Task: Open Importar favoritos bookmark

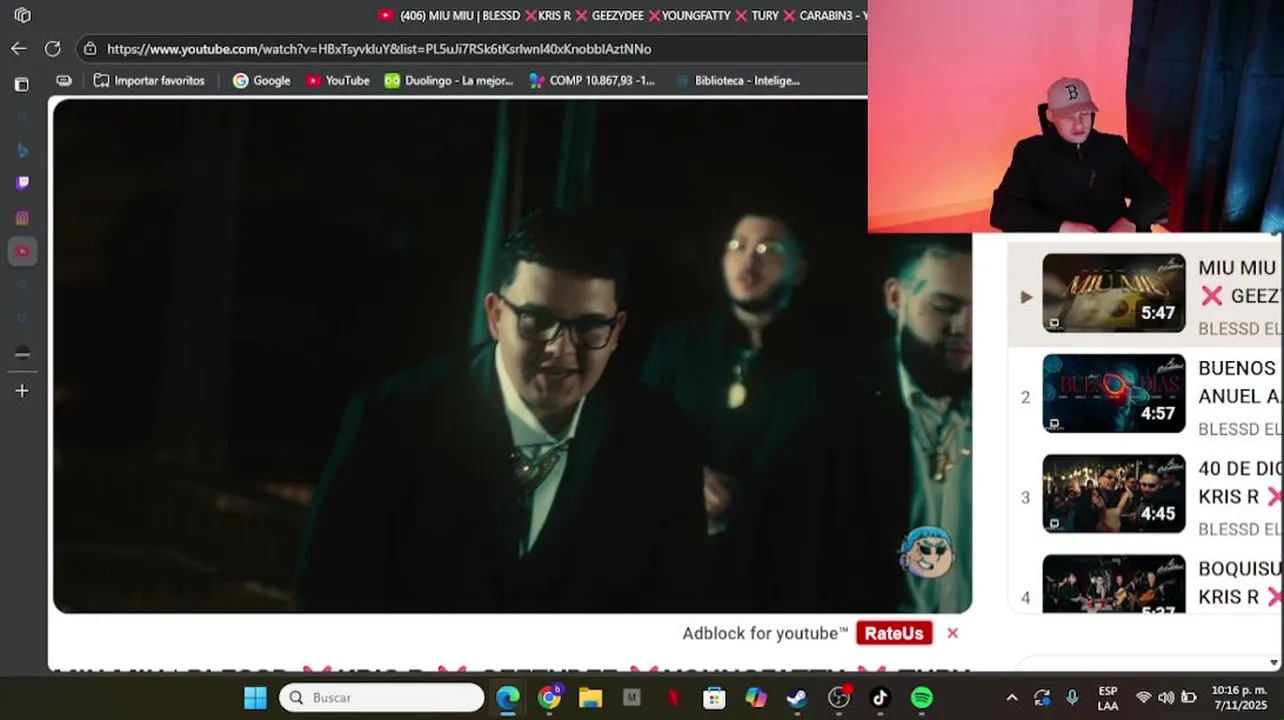Action: coord(149,80)
